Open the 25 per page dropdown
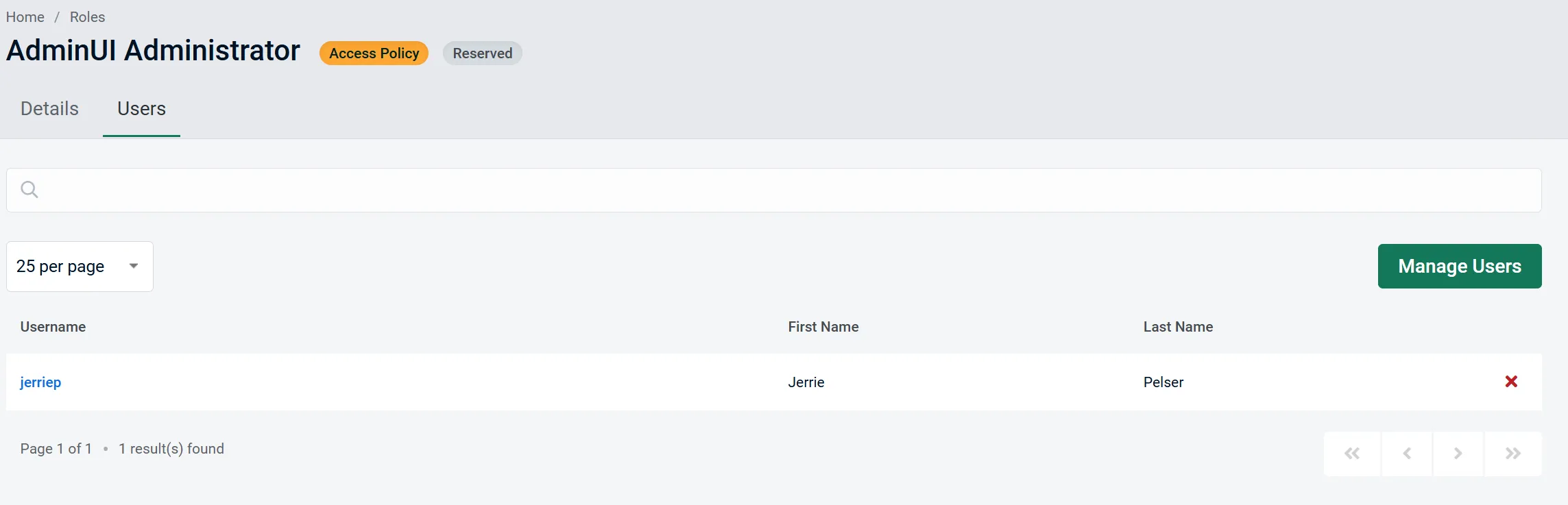Screen dimensions: 1568x505 coord(79,266)
